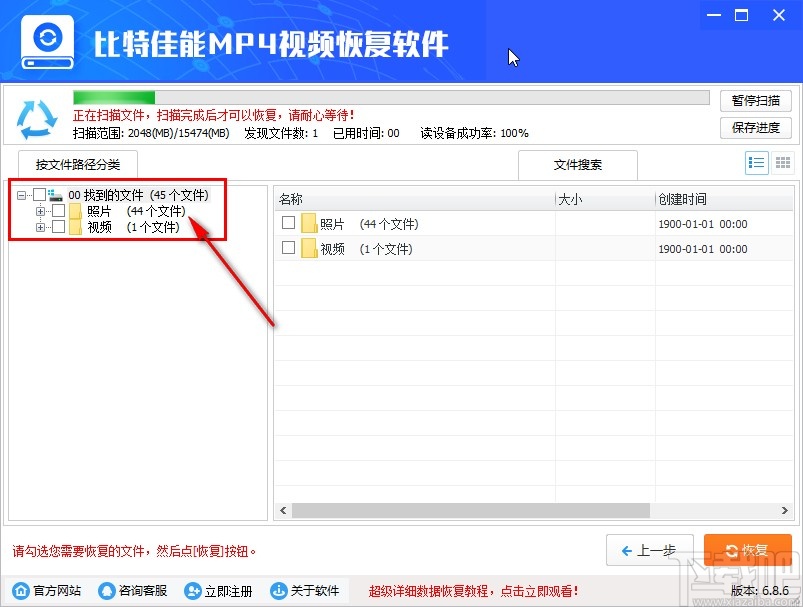Click 照片 folder icon in file list
The width and height of the screenshot is (803, 607).
(309, 224)
